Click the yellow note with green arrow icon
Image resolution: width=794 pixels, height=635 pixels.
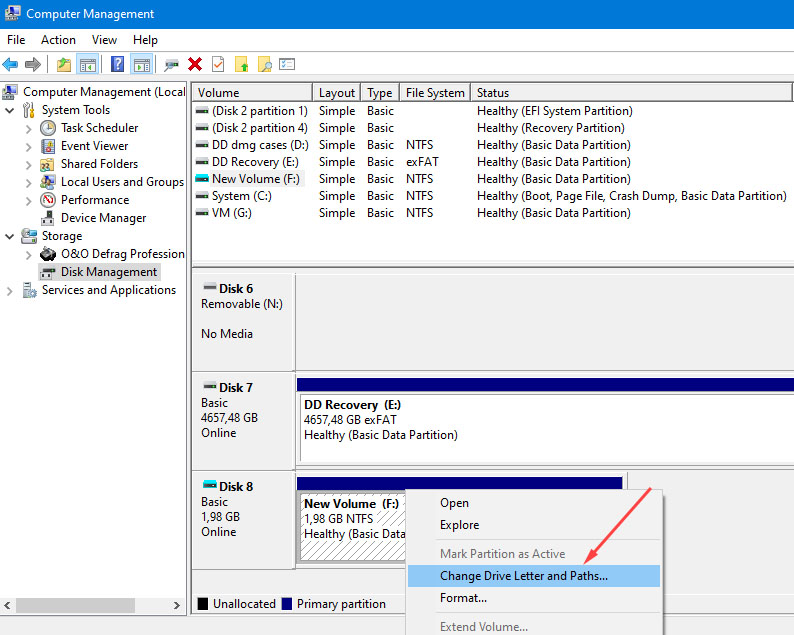242,64
